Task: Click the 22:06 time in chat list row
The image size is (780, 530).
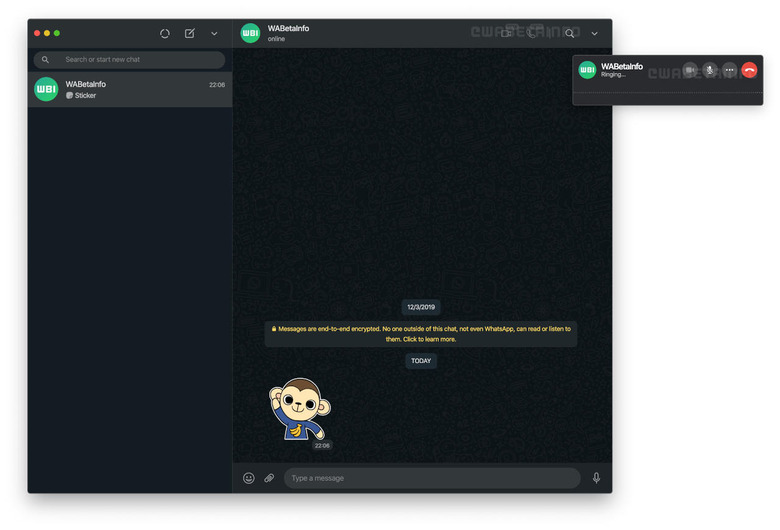Action: click(x=217, y=85)
